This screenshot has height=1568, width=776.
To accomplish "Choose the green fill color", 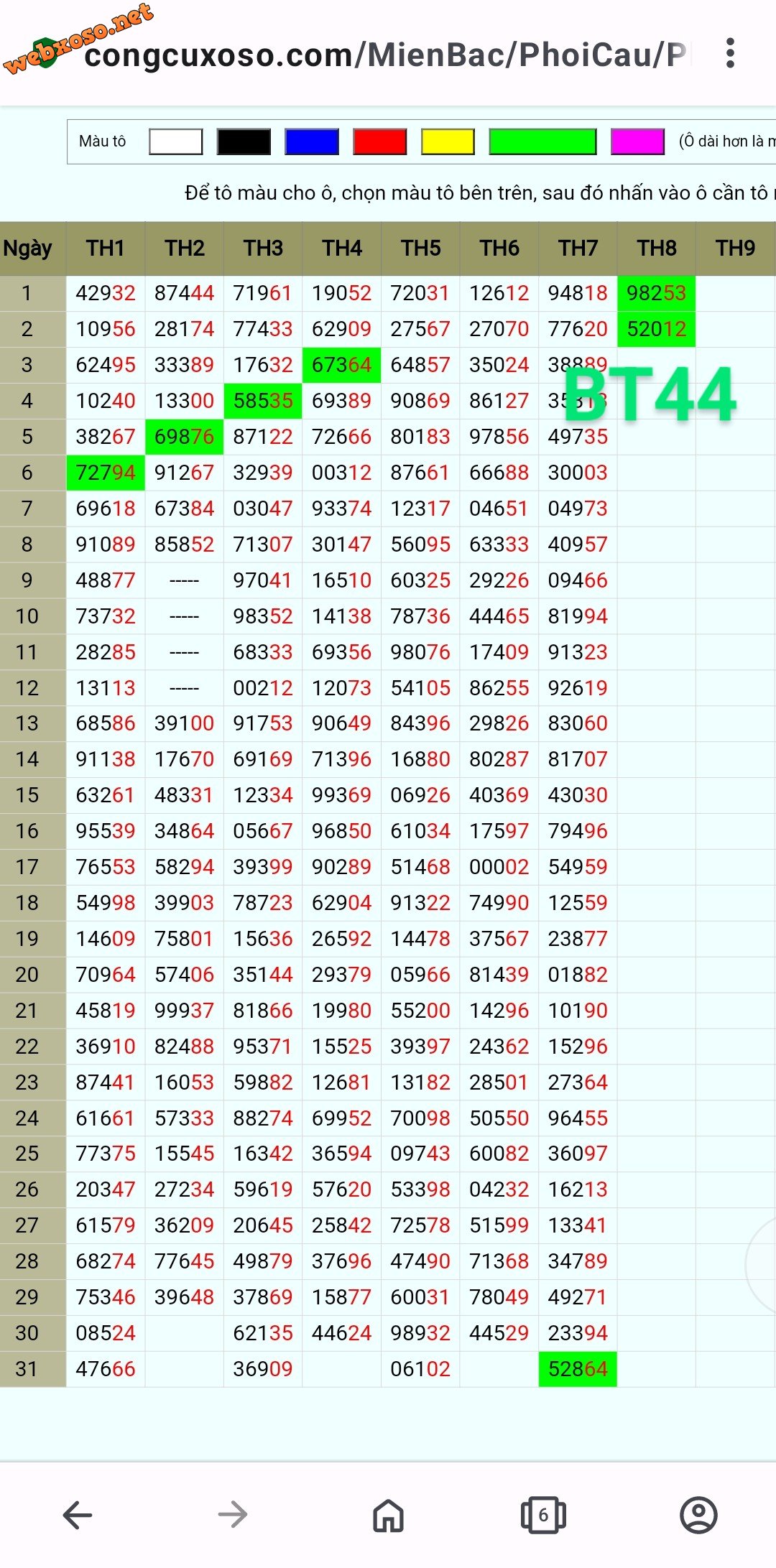I will (x=542, y=142).
